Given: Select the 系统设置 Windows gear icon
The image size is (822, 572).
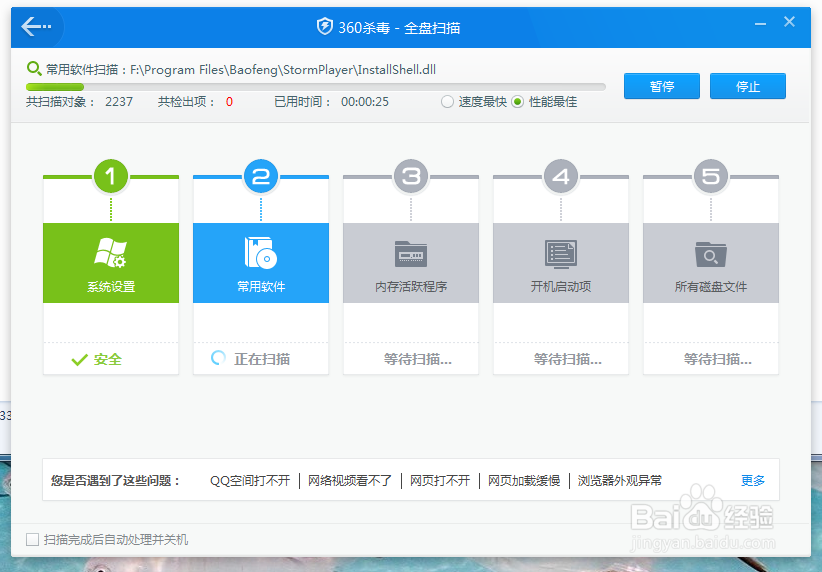Looking at the screenshot, I should click(x=111, y=253).
